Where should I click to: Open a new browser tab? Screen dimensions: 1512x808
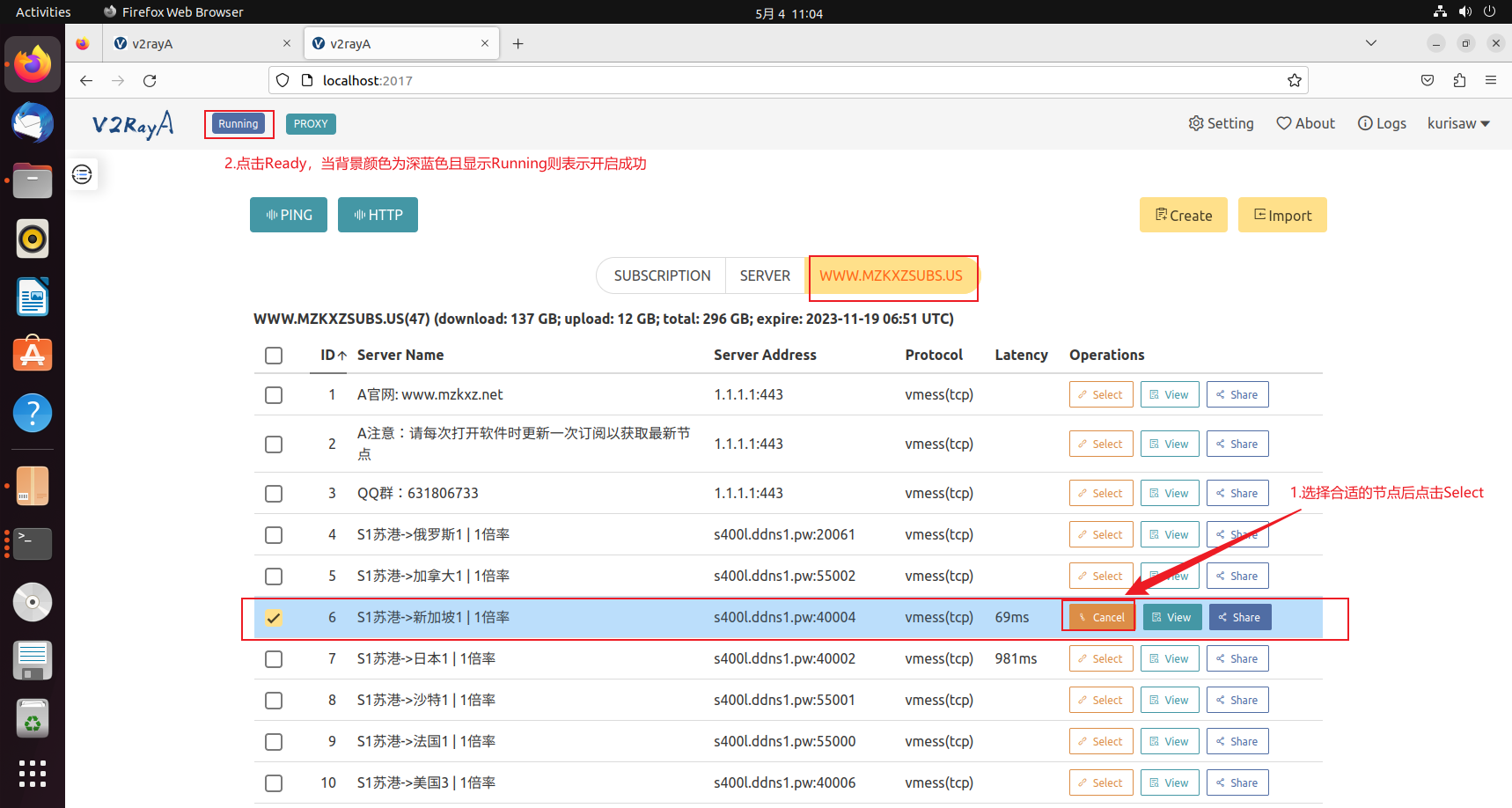tap(518, 44)
